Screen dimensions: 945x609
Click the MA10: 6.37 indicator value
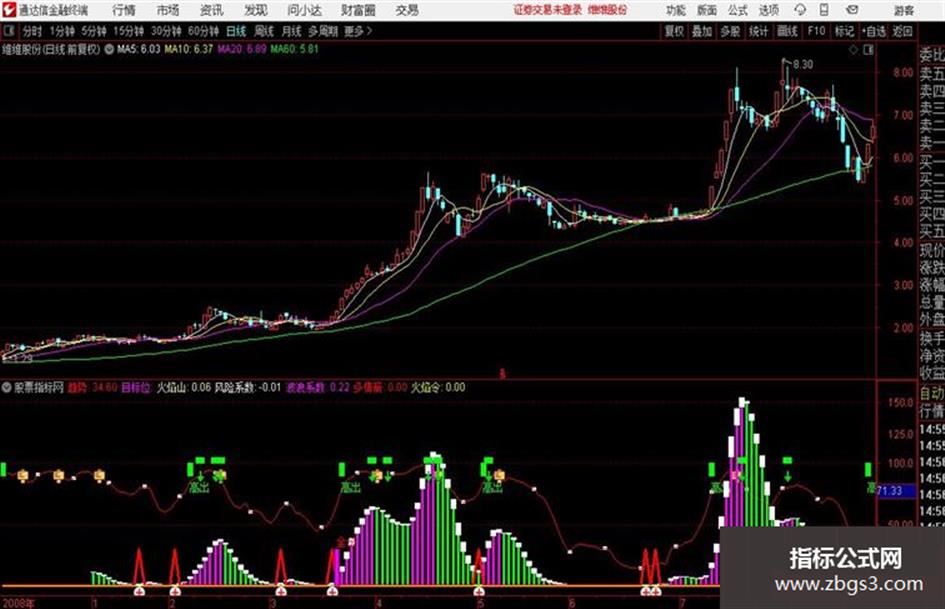point(189,49)
